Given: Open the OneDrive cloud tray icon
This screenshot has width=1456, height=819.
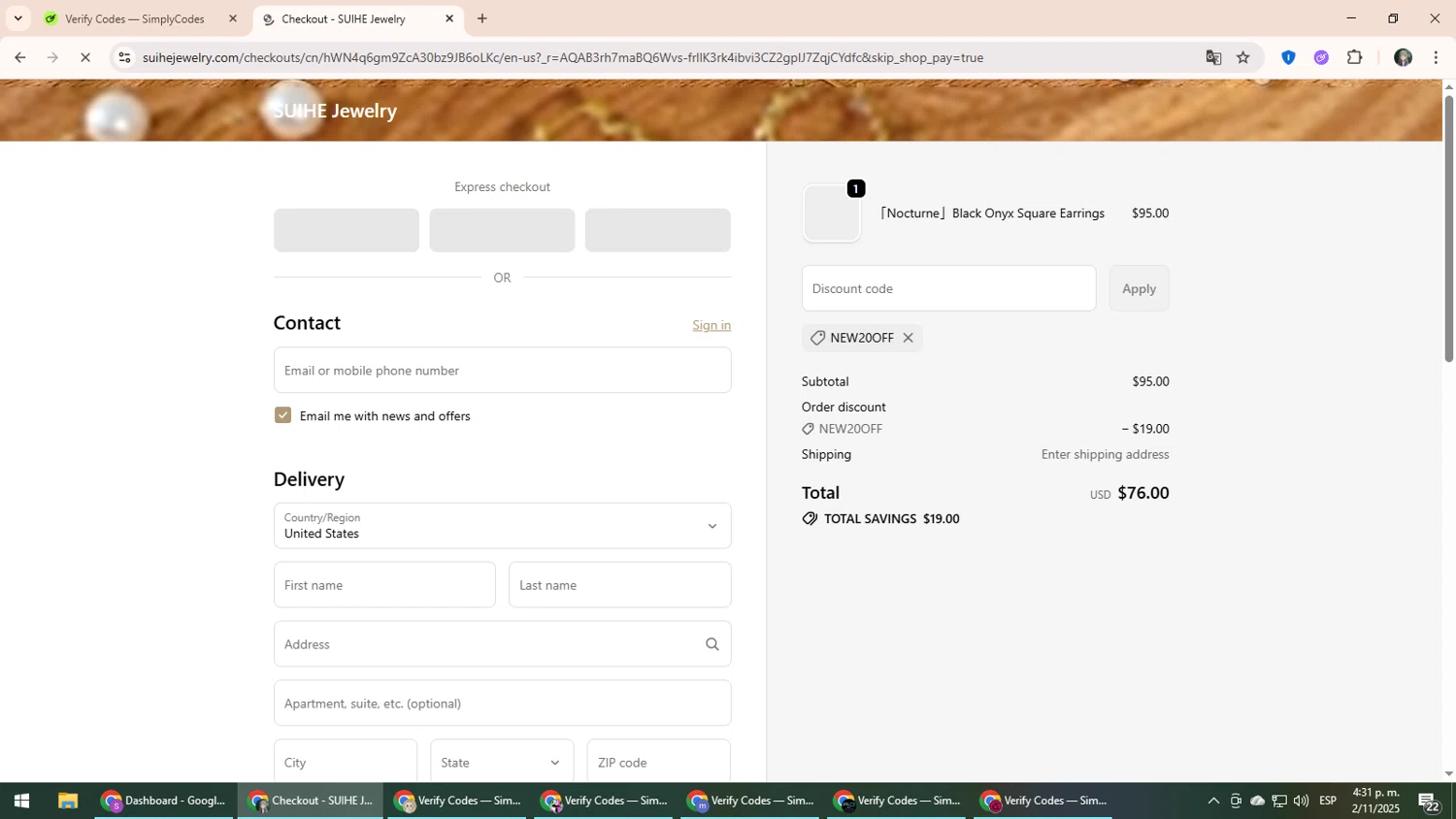Looking at the screenshot, I should (1258, 802).
